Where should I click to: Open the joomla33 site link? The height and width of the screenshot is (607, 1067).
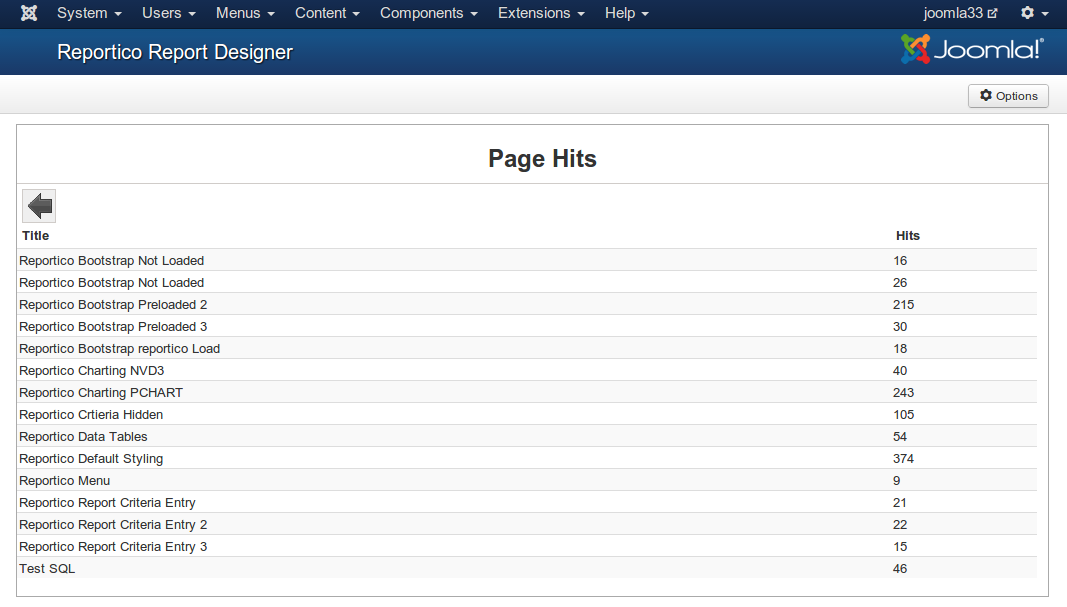point(960,13)
